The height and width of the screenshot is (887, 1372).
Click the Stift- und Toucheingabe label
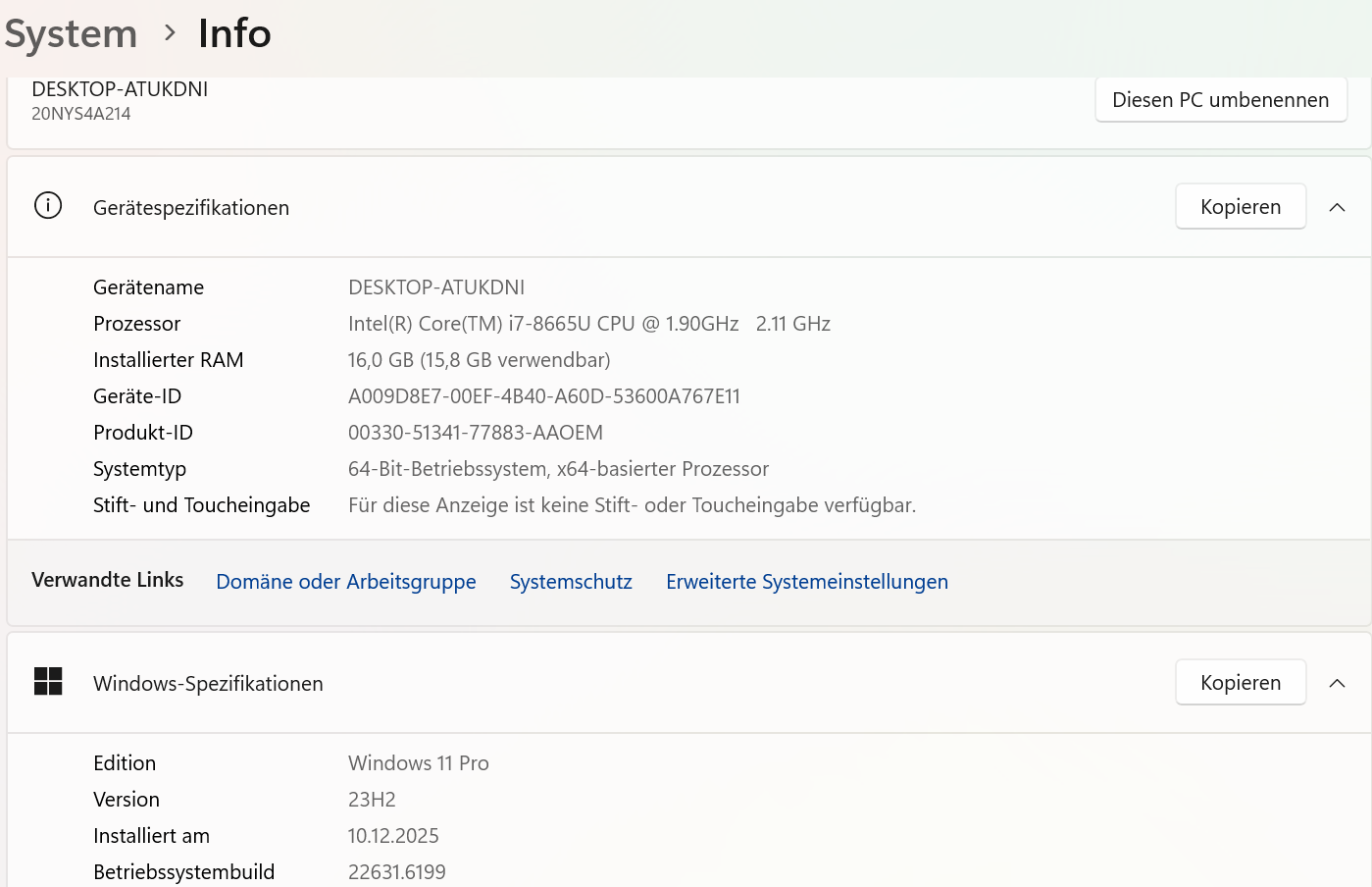tap(202, 505)
